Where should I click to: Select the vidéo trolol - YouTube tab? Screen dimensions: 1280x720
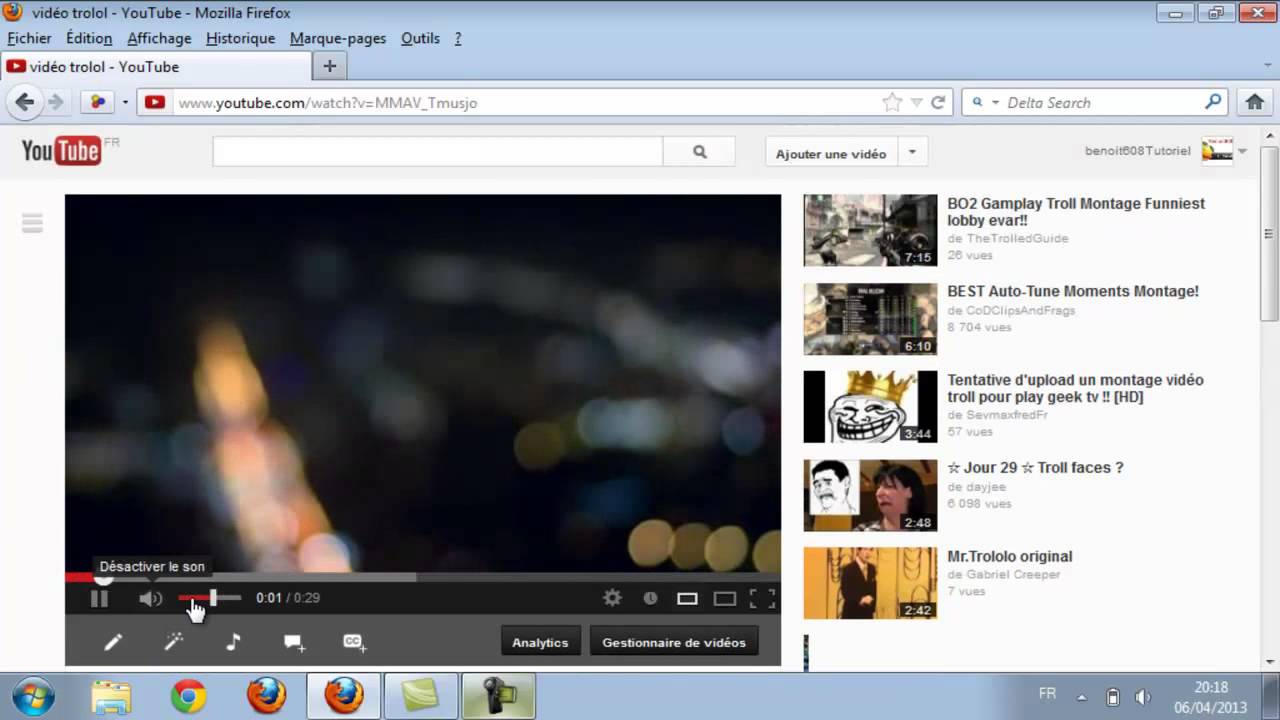click(155, 67)
